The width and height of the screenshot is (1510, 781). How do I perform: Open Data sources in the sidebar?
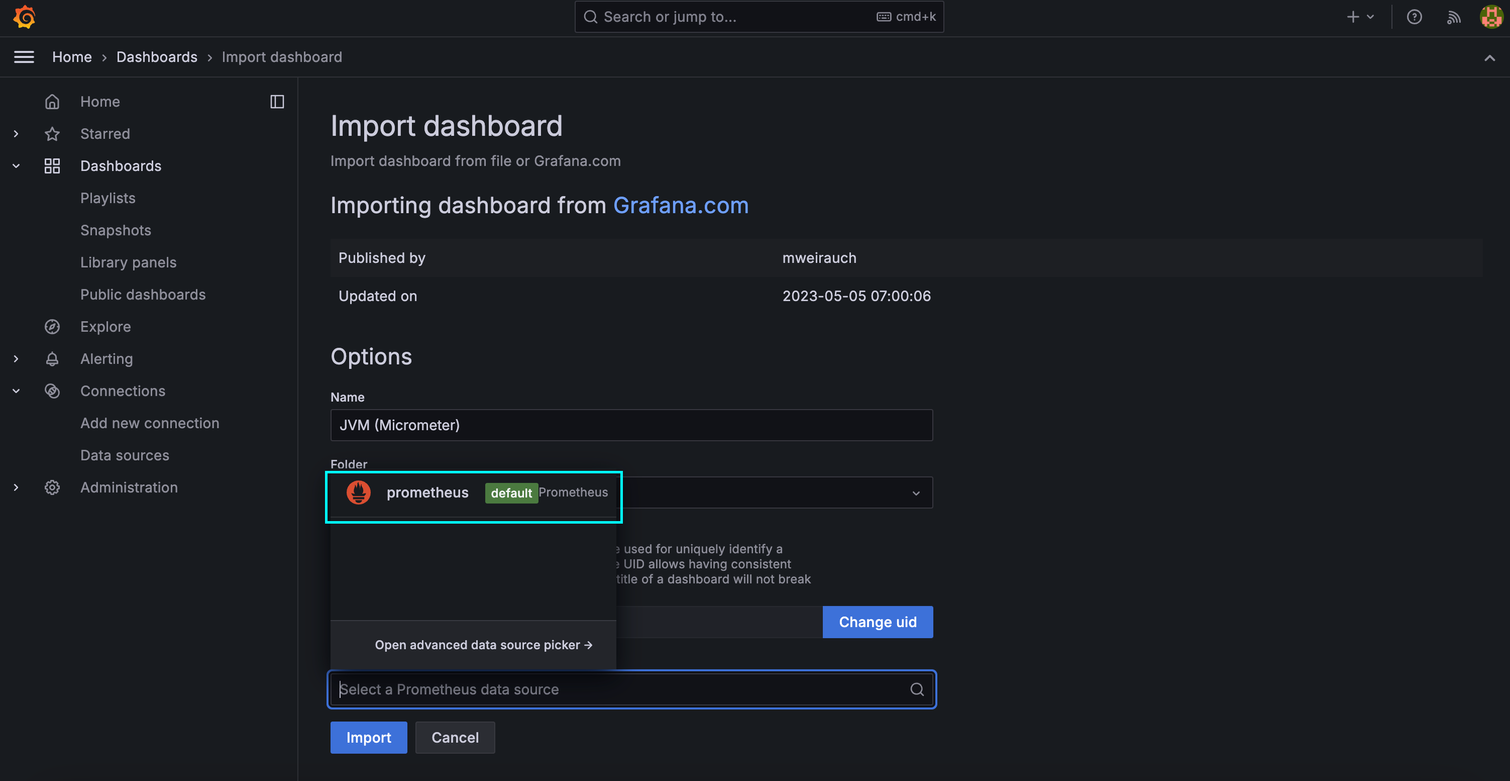click(125, 455)
